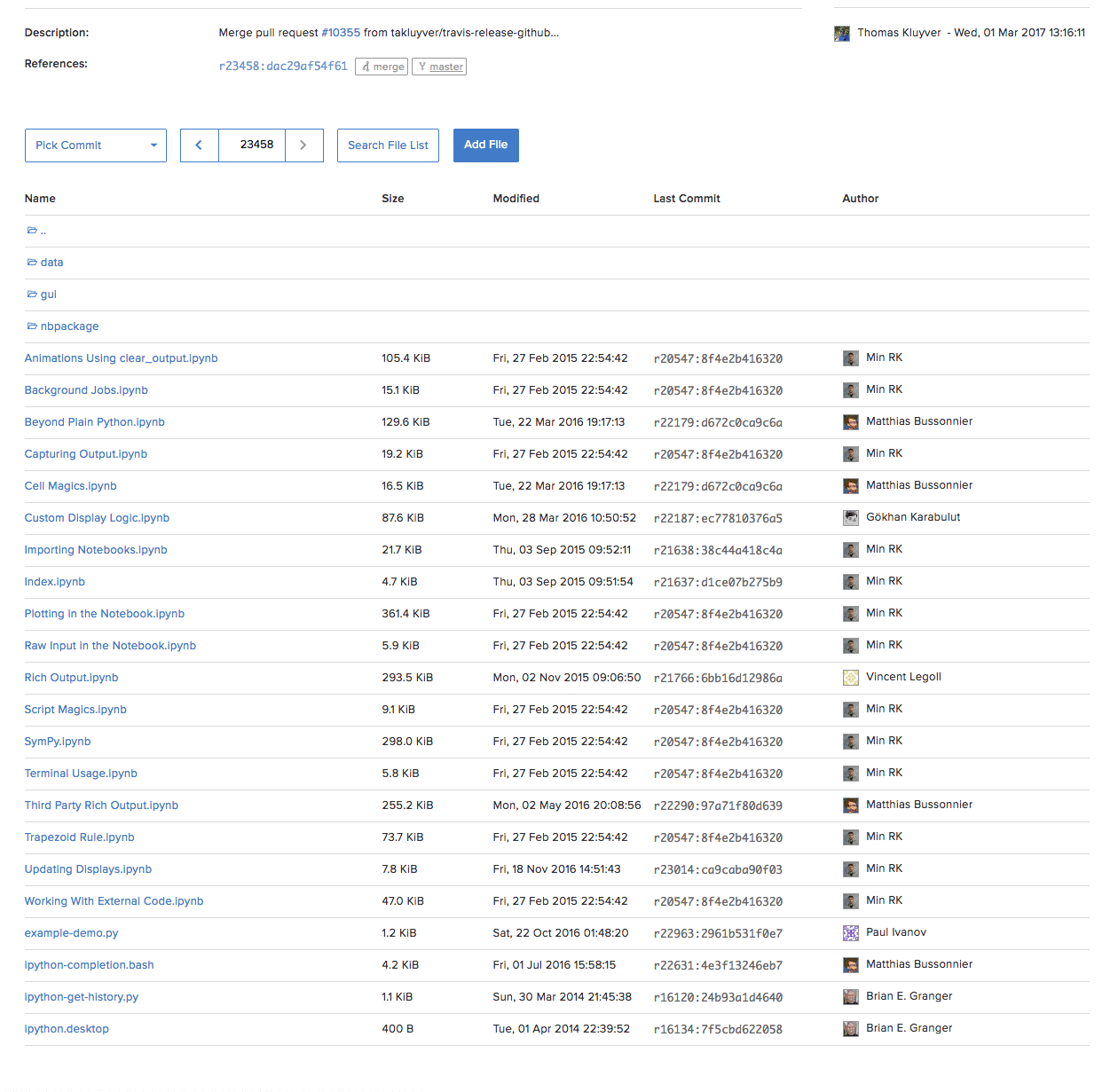
Task: Open the nbpackage folder
Action: point(69,326)
